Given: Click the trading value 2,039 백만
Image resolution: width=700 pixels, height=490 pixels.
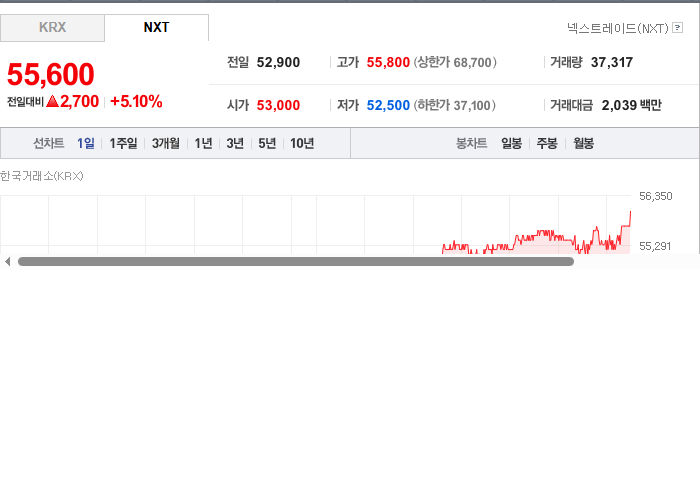Looking at the screenshot, I should pyautogui.click(x=631, y=105).
